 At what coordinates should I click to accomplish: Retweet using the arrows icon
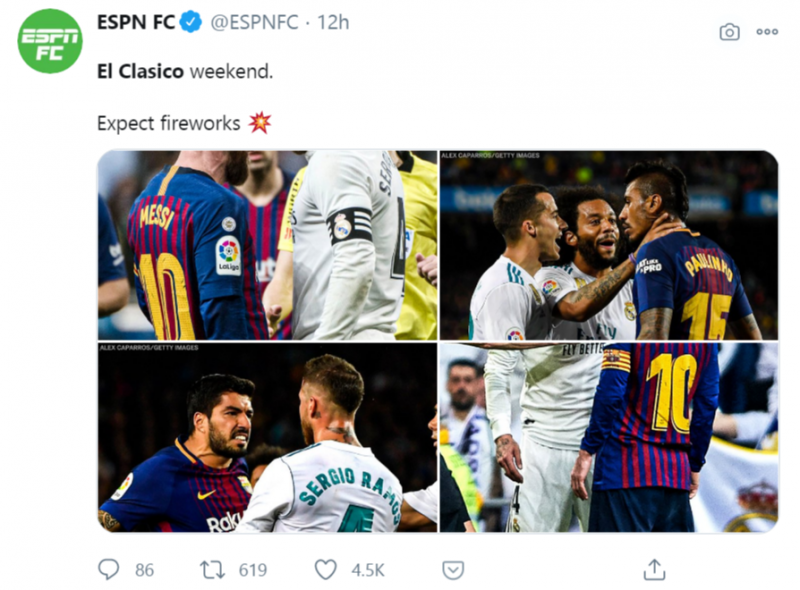tap(213, 569)
